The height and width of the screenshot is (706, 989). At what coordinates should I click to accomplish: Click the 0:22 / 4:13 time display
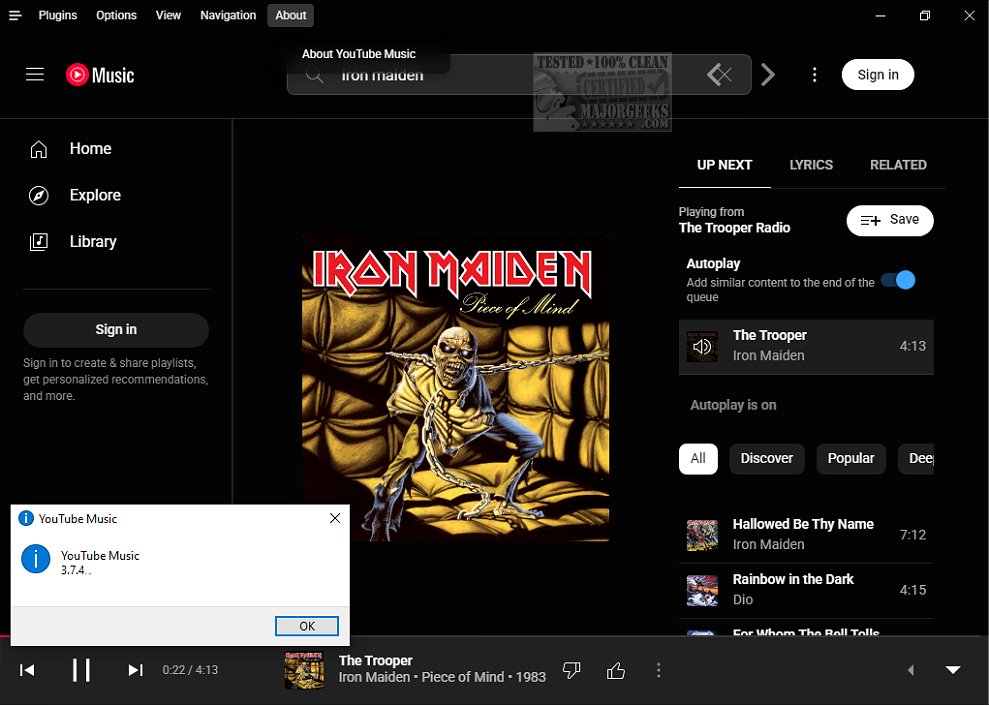pyautogui.click(x=190, y=670)
